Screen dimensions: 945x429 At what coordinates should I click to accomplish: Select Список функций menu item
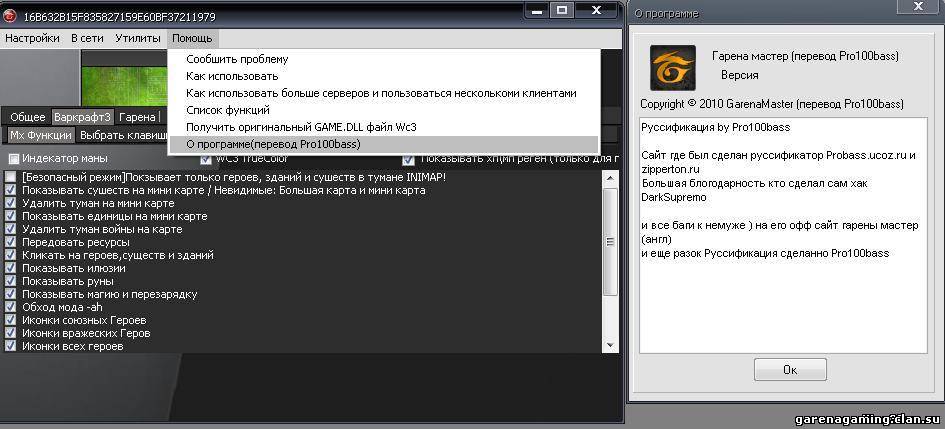click(383, 110)
